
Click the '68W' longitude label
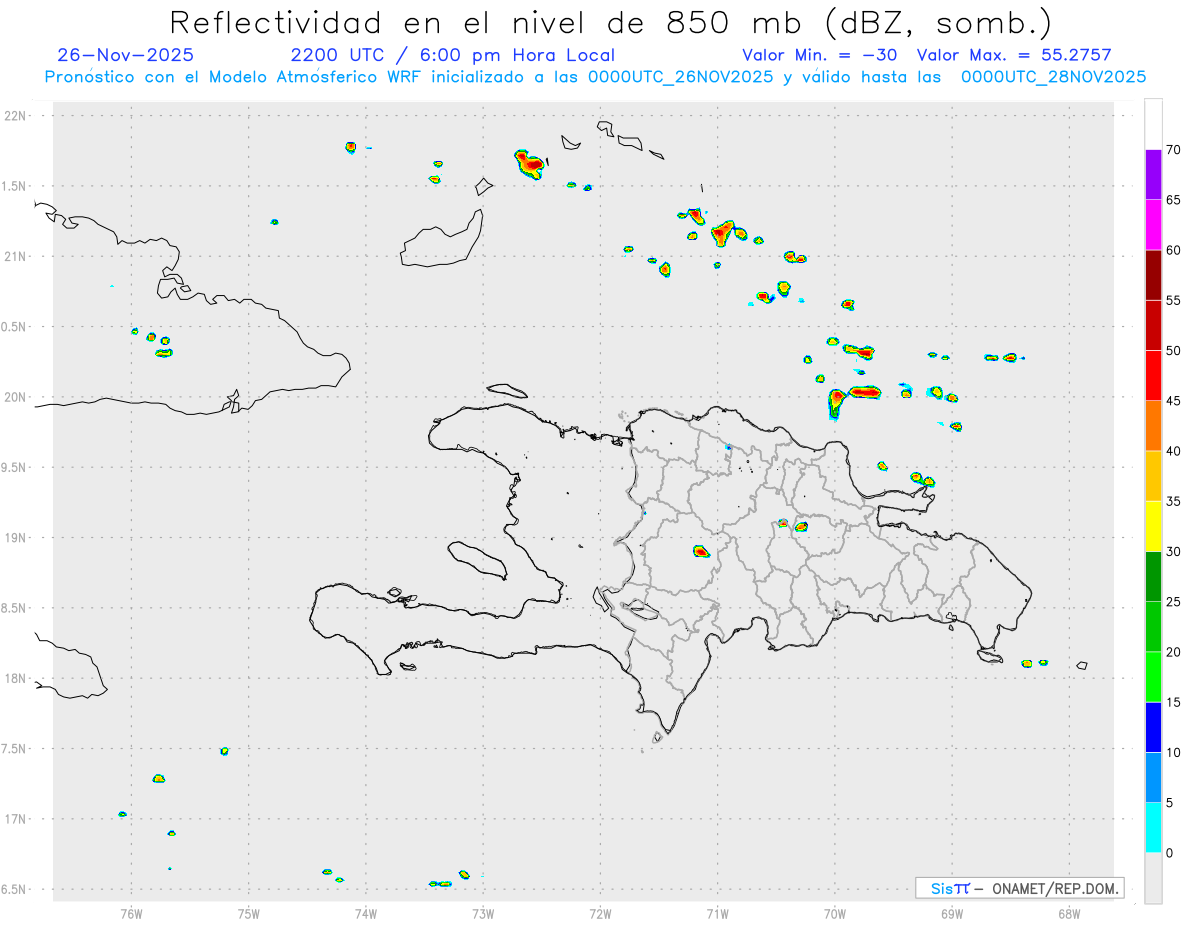coord(1069,913)
